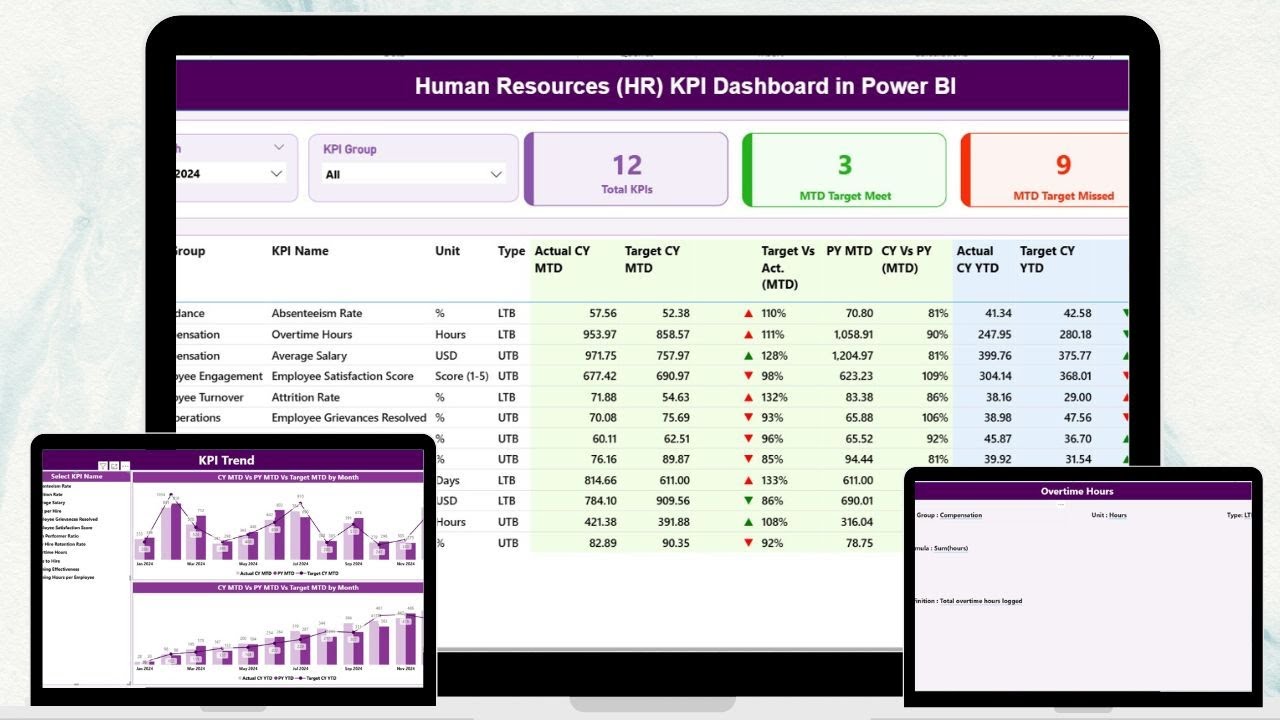Select Average Salary row in the KPI table

coord(309,355)
